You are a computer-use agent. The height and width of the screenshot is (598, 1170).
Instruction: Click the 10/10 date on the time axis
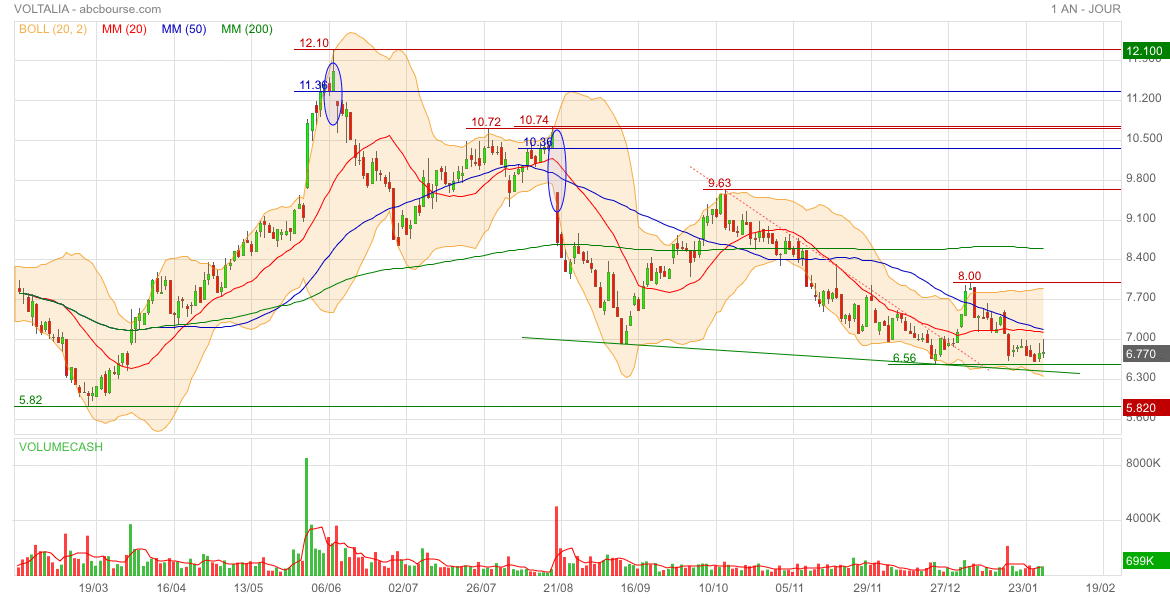click(x=713, y=588)
